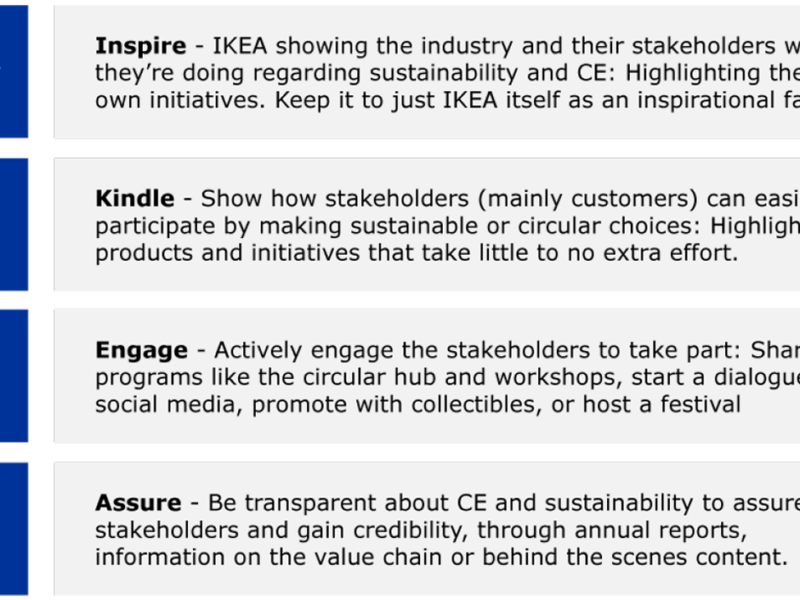This screenshot has height=600, width=800.
Task: Select the blue bar beside the Assure box
Action: tap(13, 528)
